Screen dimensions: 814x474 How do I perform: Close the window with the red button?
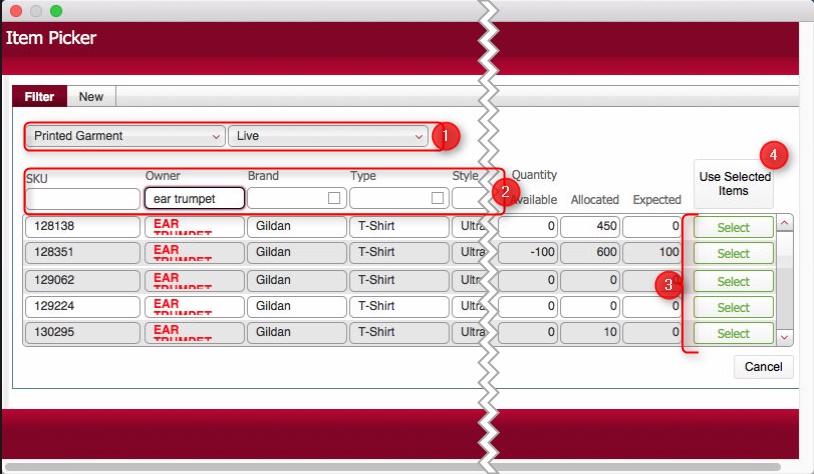click(16, 11)
